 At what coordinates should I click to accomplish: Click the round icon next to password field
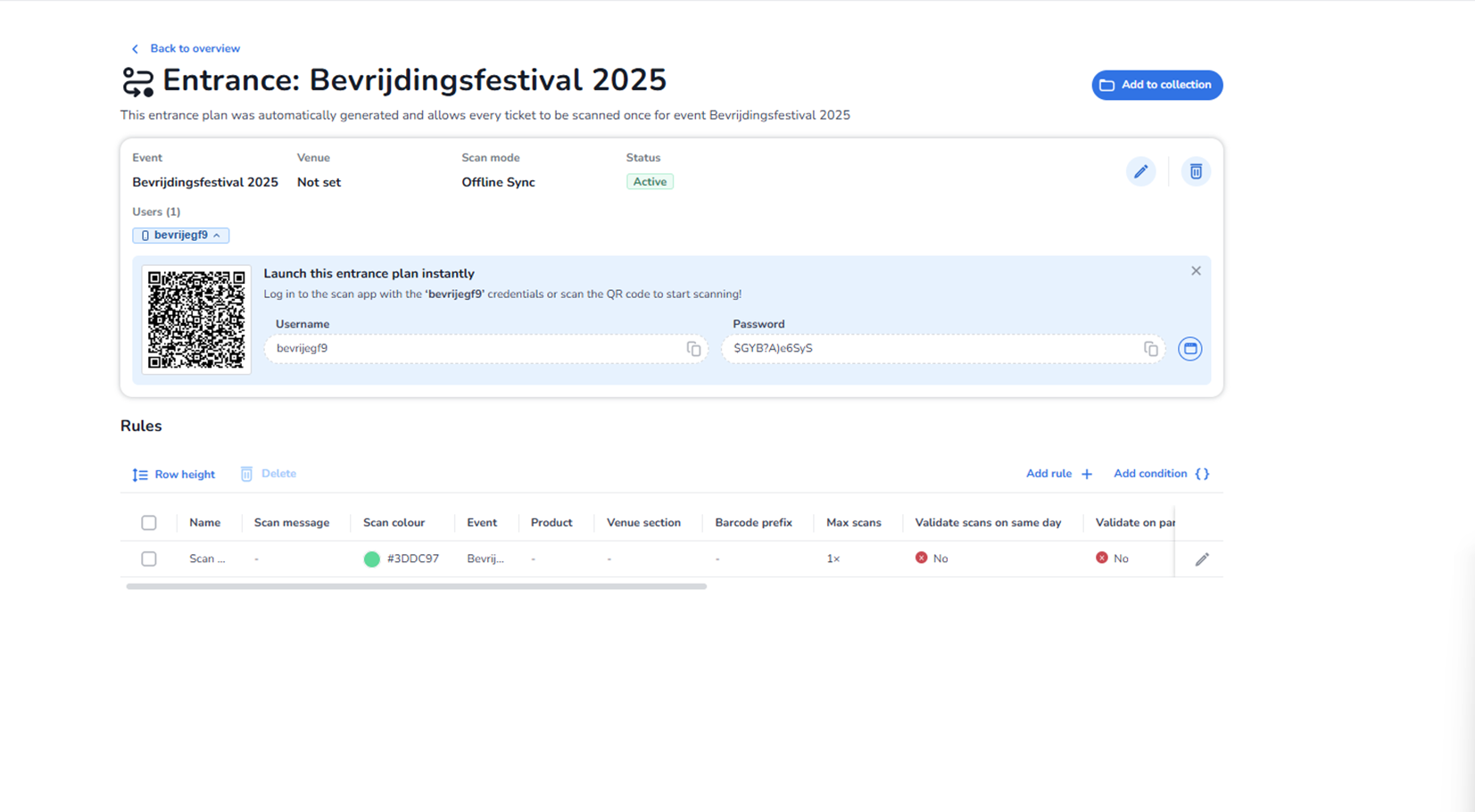(1189, 349)
